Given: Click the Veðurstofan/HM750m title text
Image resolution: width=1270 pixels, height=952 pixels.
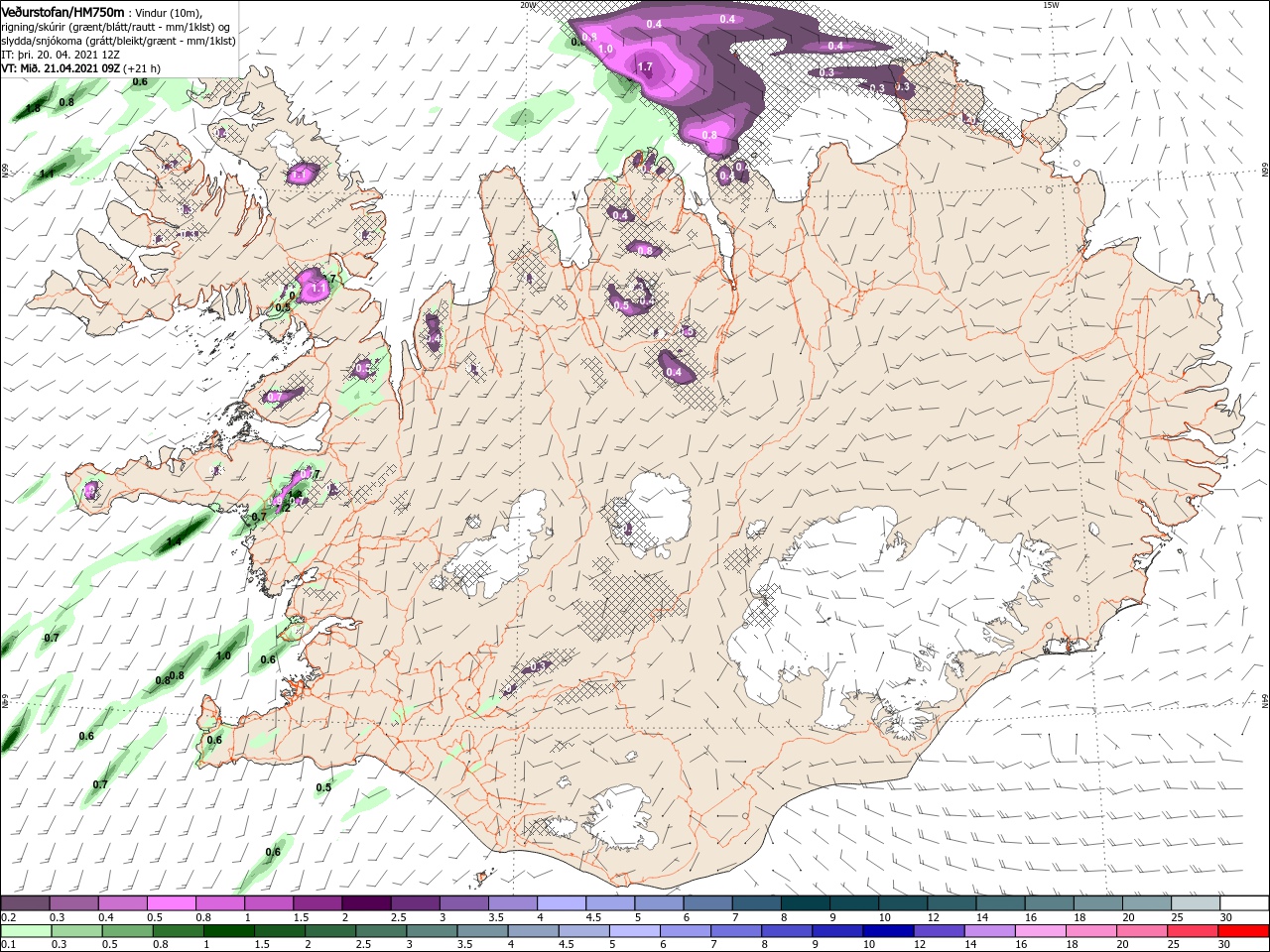Looking at the screenshot, I should [63, 11].
